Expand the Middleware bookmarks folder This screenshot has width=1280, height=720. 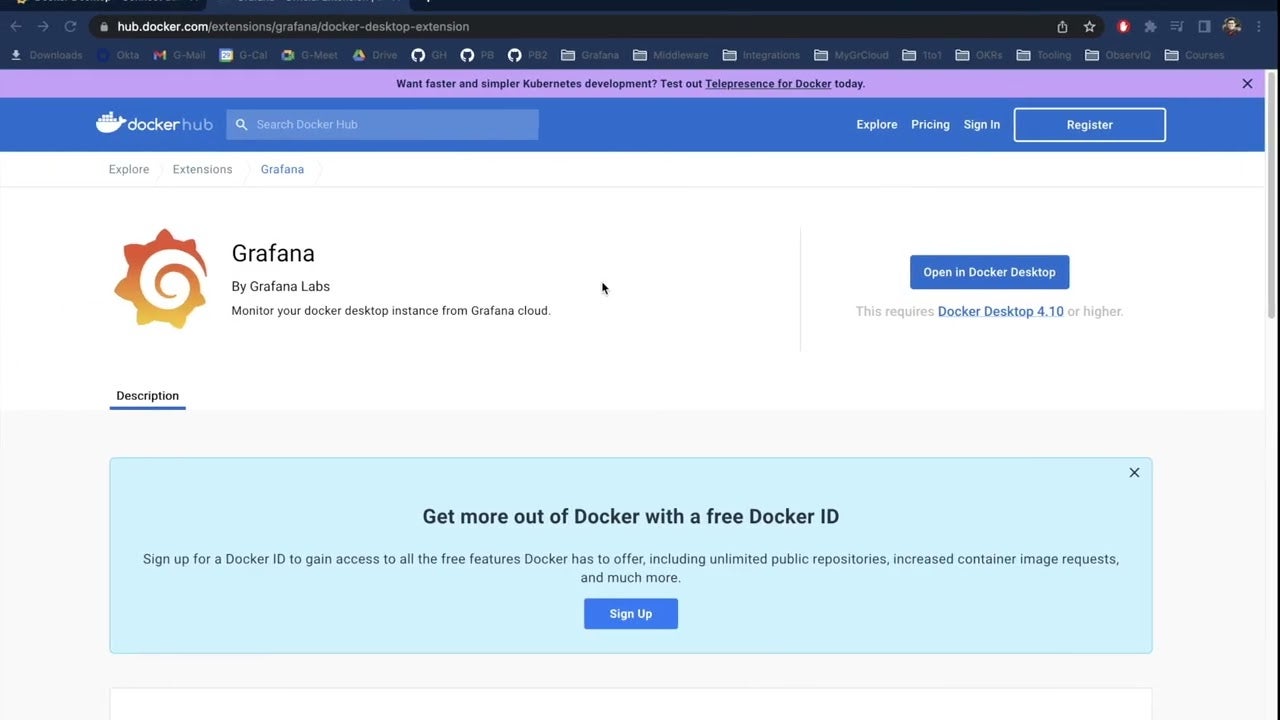[x=670, y=55]
